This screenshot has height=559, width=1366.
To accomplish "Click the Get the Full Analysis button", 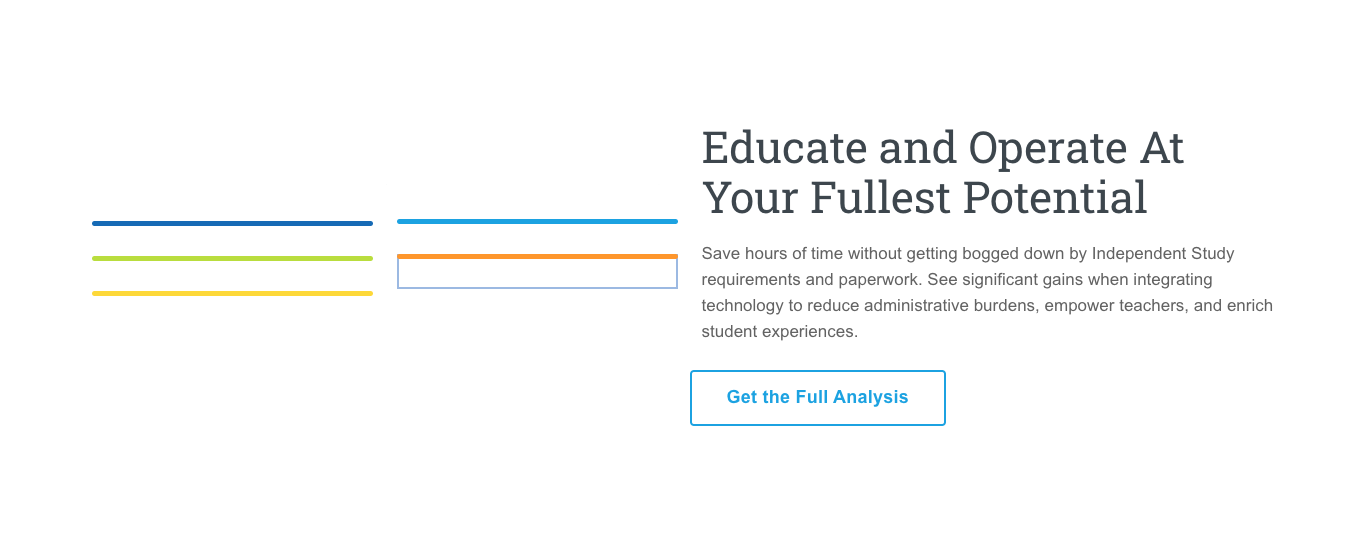I will [818, 398].
